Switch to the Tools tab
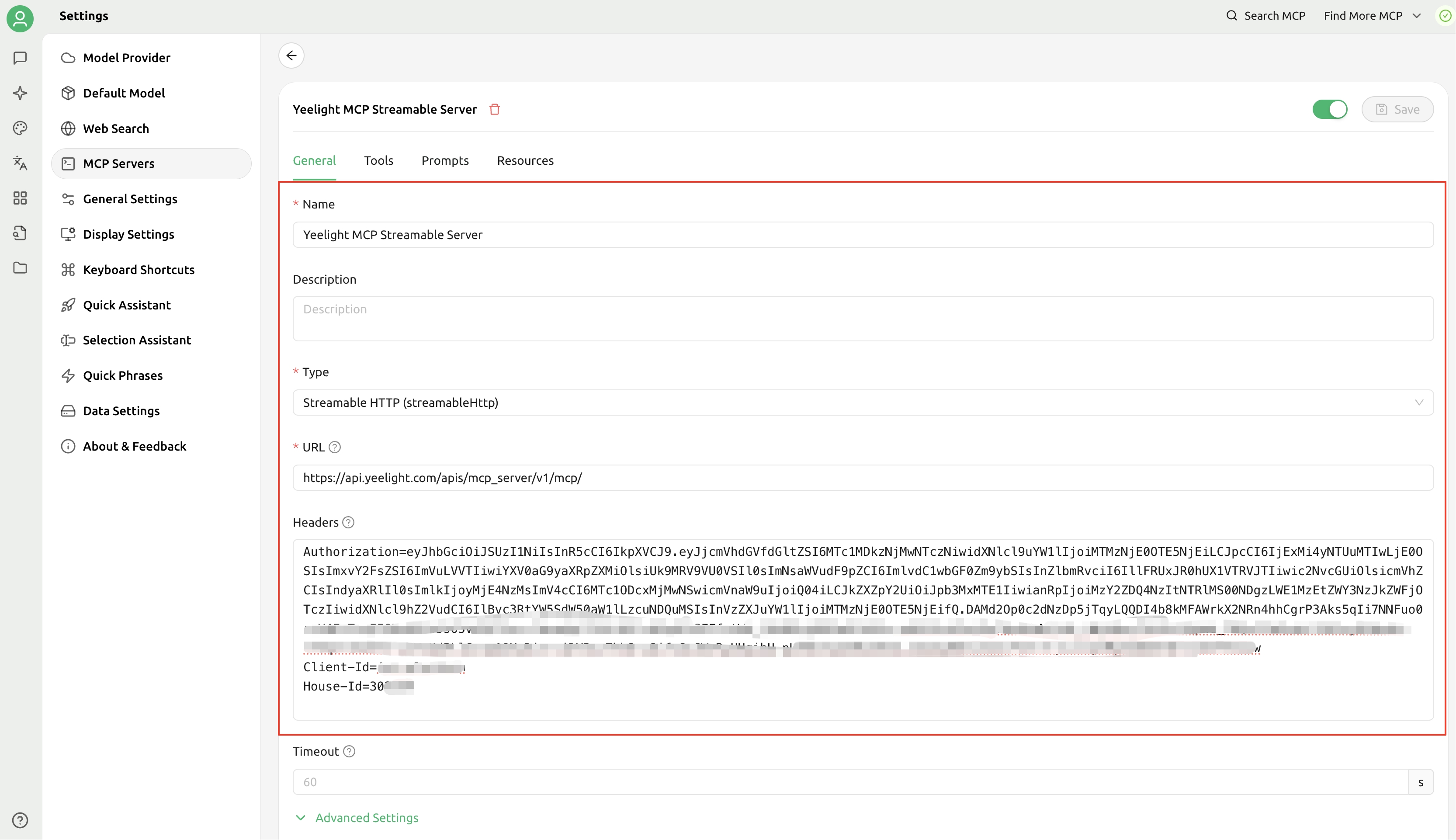Viewport: 1456px width, 840px height. [x=378, y=160]
